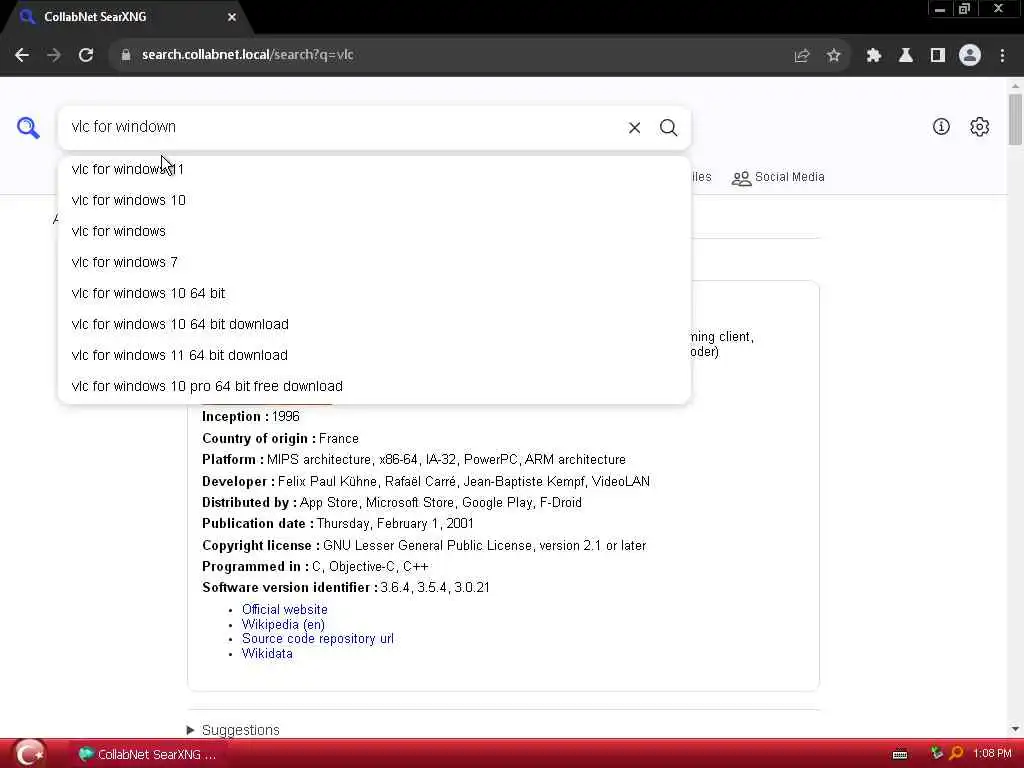This screenshot has width=1024, height=768.
Task: Pick the suggestion ending in '10 64 bit'
Action: [x=374, y=293]
